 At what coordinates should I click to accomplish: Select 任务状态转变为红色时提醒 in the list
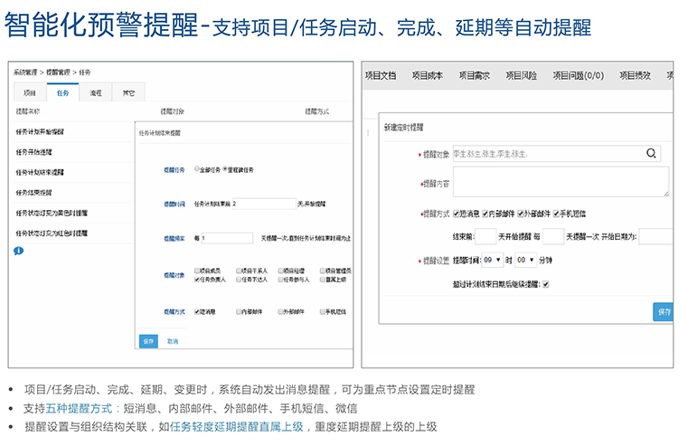point(52,233)
